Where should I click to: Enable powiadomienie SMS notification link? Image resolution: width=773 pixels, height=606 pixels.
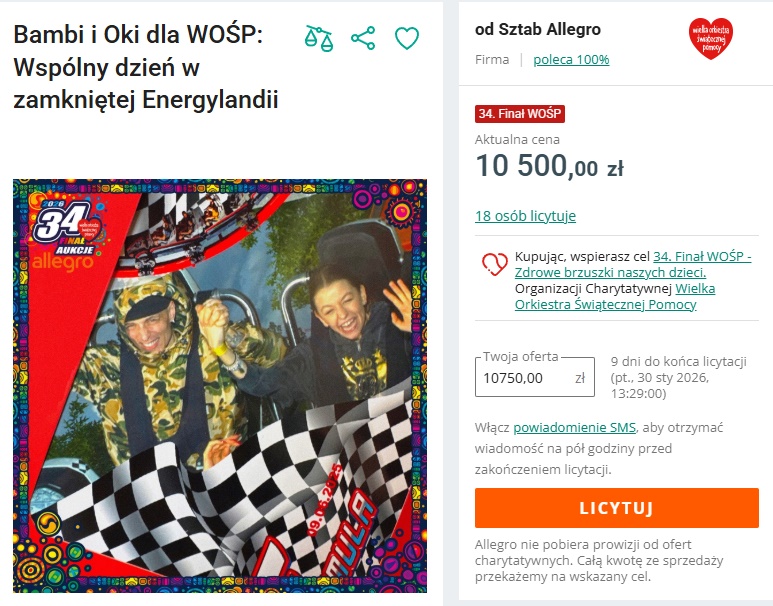574,428
